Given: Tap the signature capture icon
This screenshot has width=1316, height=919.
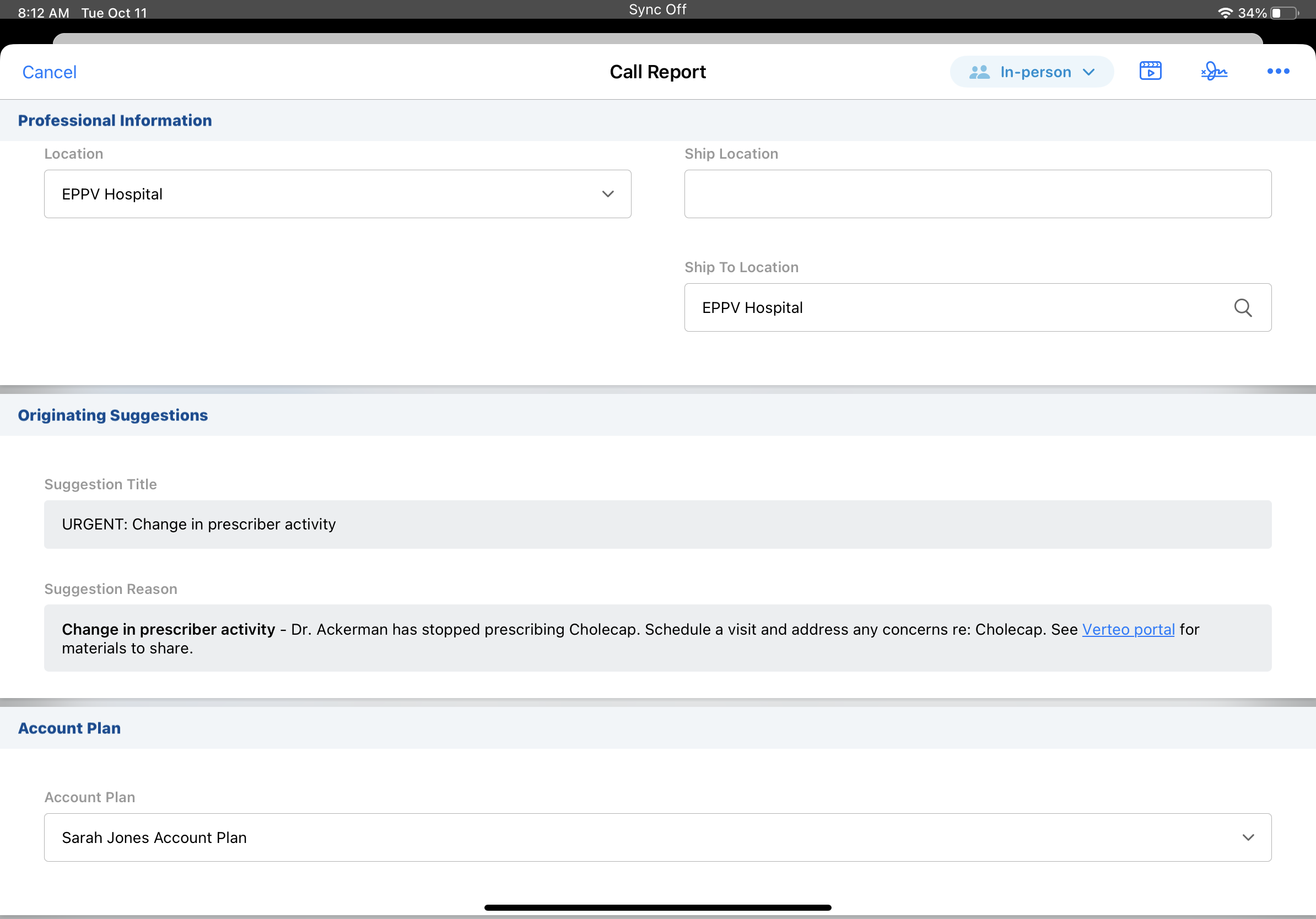Looking at the screenshot, I should tap(1213, 71).
